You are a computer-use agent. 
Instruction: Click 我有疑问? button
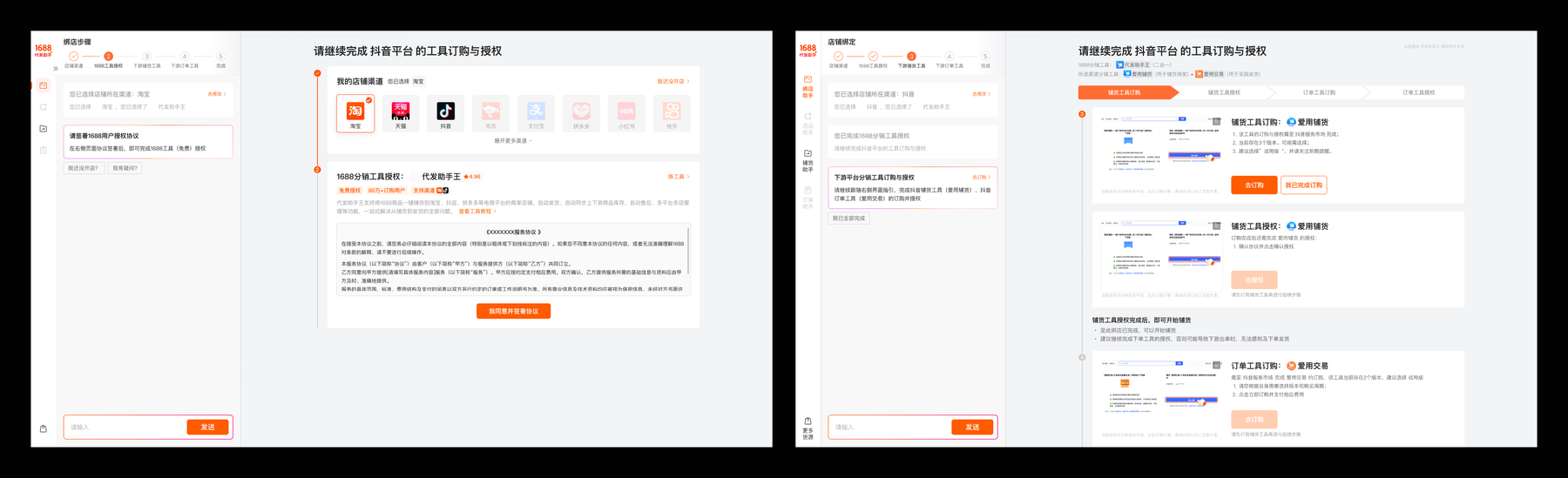click(x=125, y=168)
